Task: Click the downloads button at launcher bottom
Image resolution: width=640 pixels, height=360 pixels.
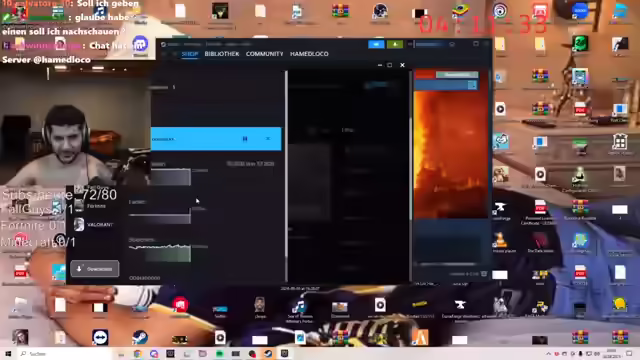Action: click(x=95, y=269)
